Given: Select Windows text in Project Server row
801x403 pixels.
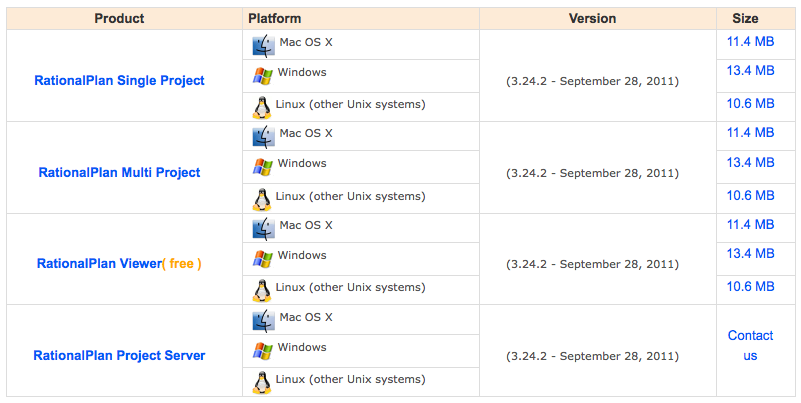Looking at the screenshot, I should point(302,347).
